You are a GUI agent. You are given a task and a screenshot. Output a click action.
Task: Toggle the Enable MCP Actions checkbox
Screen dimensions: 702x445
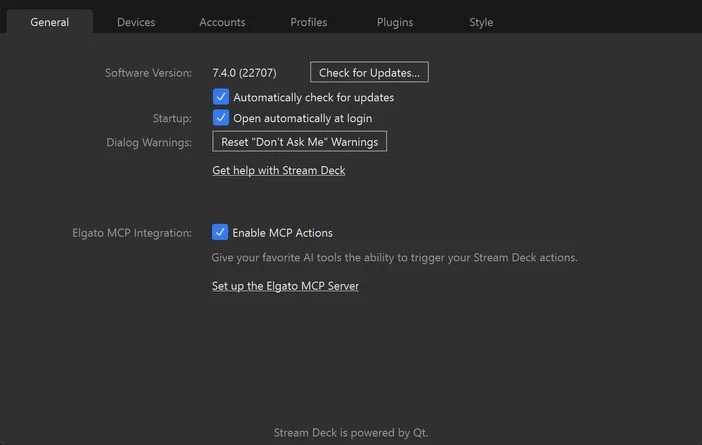[221, 232]
